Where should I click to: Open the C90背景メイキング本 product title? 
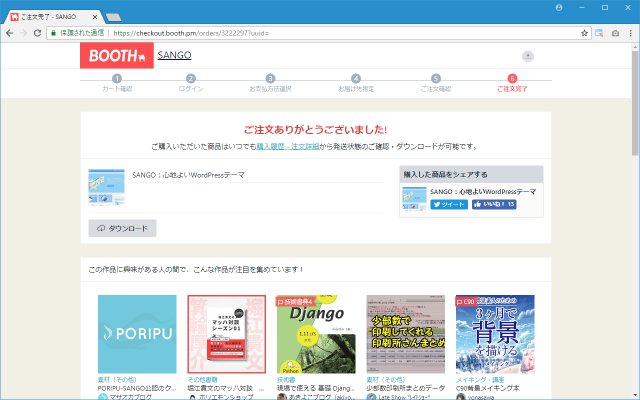pos(488,388)
